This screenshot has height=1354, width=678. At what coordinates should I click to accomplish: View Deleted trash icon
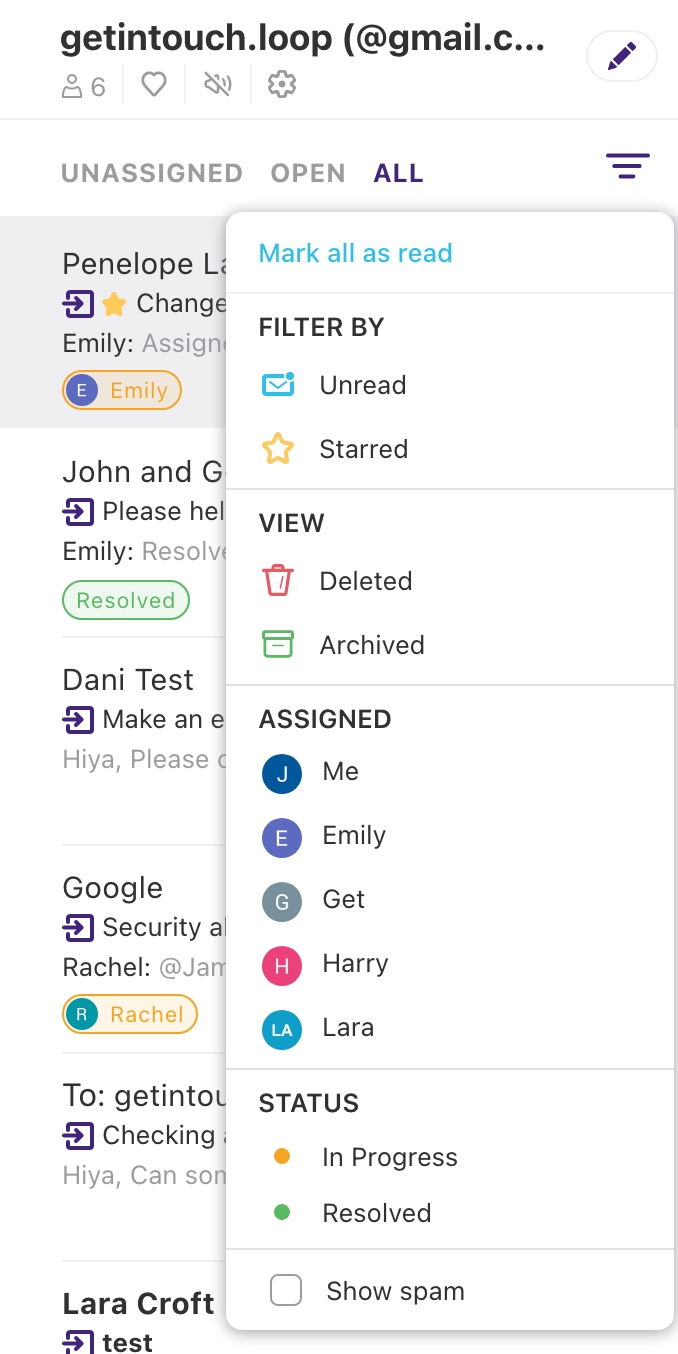pyautogui.click(x=278, y=581)
